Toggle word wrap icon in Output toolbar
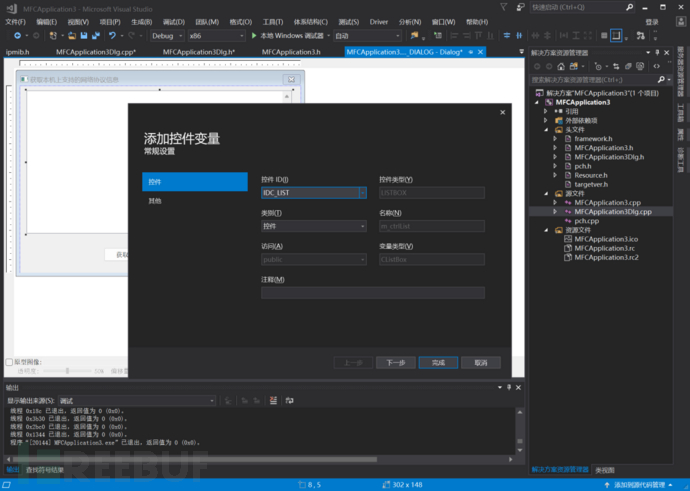Viewport: 690px width, 491px height. (x=288, y=400)
